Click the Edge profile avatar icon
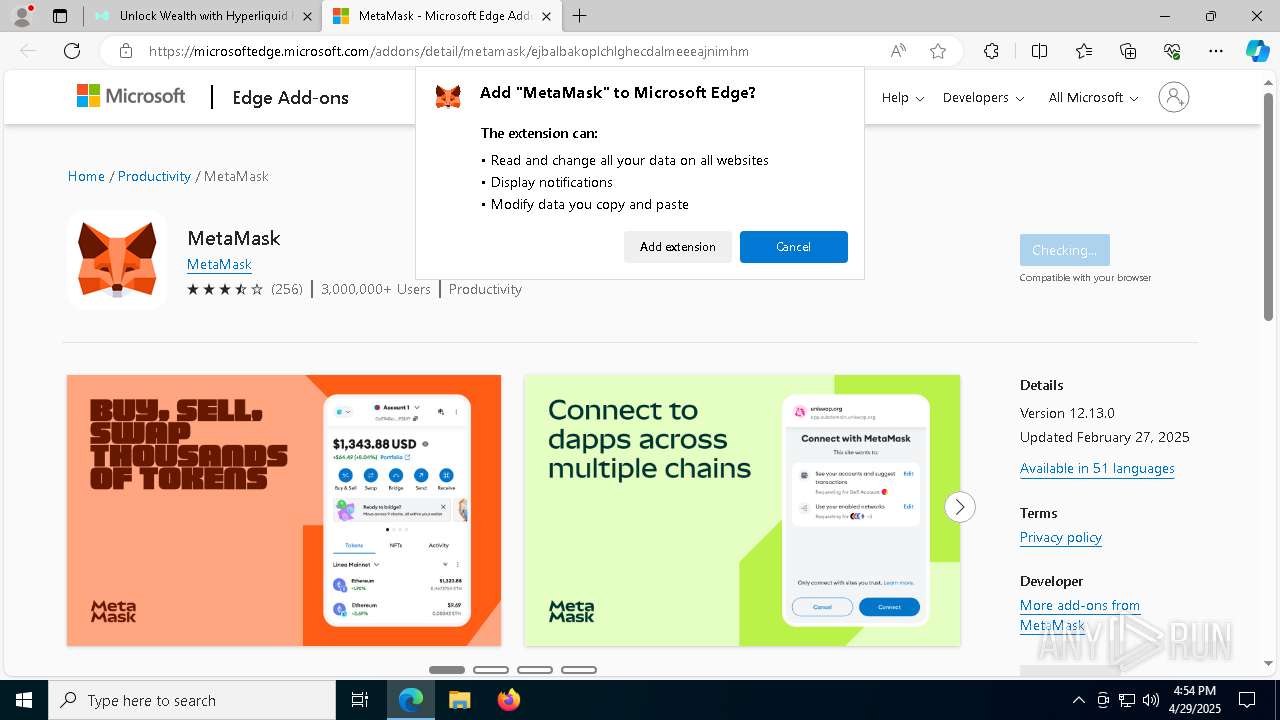Screen dimensions: 1280x720 22,16
